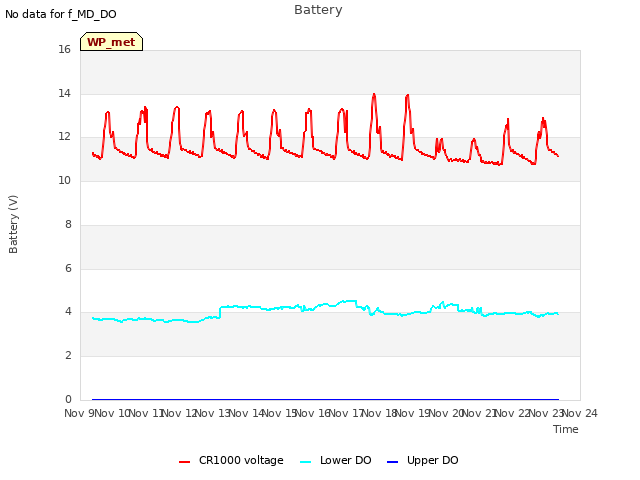Image resolution: width=640 pixels, height=480 pixels.
Task: Toggle the Lower DO legend entry
Action: [336, 460]
